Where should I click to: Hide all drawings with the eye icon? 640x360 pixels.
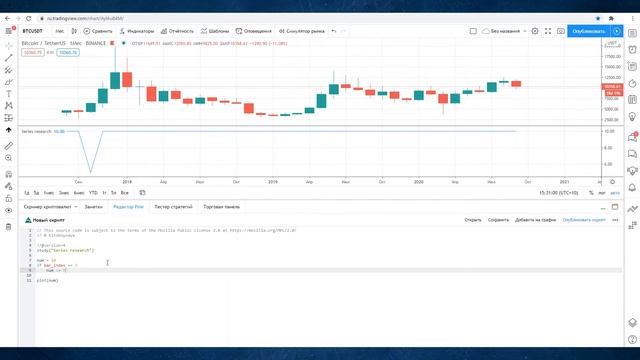(x=9, y=211)
